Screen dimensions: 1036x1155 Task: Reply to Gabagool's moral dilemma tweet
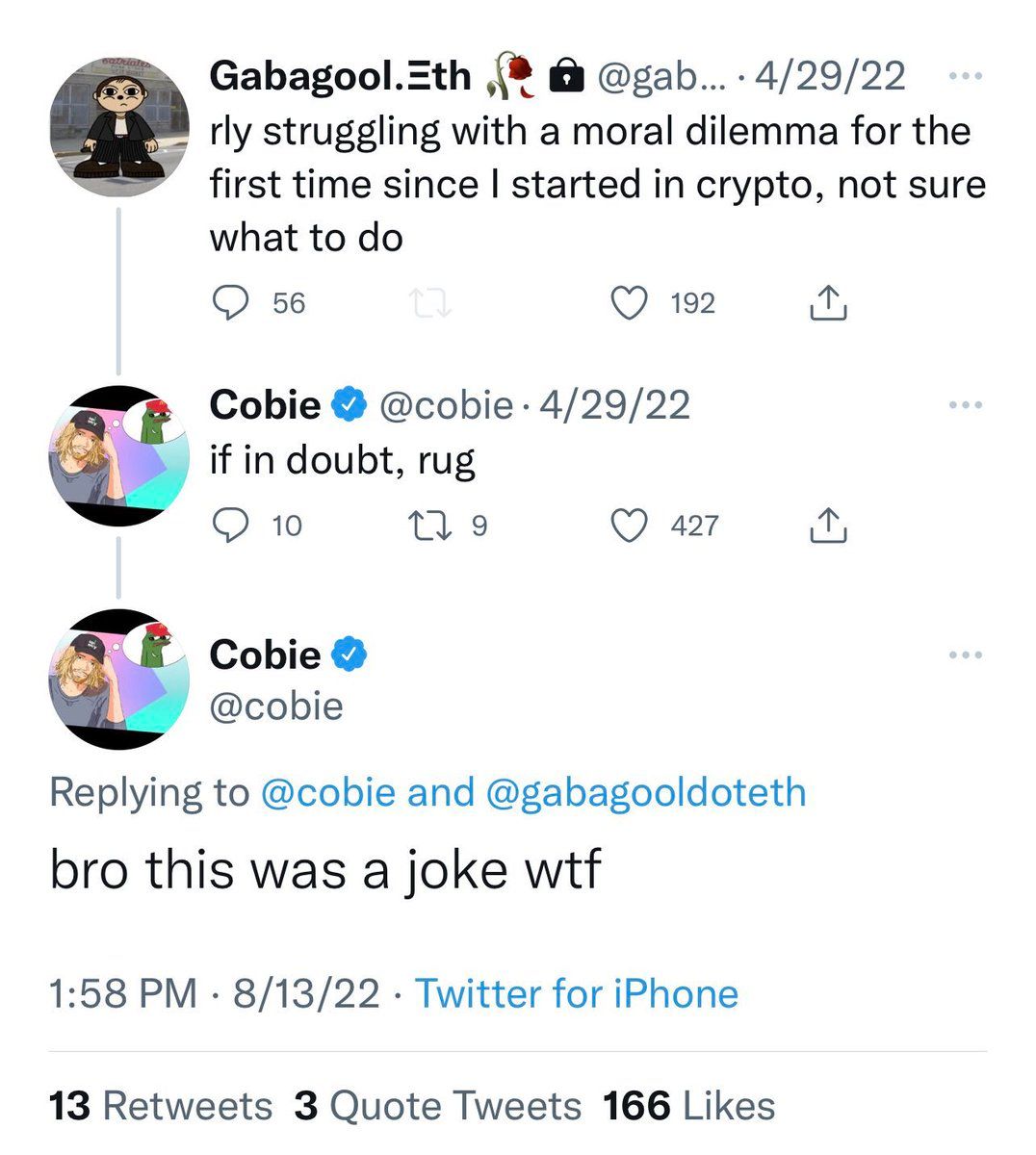(230, 304)
